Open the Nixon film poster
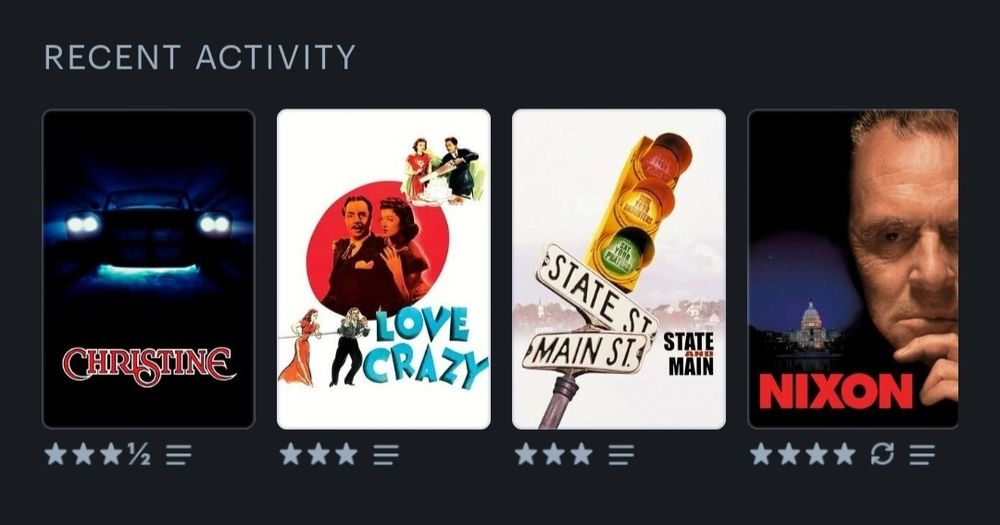The width and height of the screenshot is (1000, 525). 853,269
